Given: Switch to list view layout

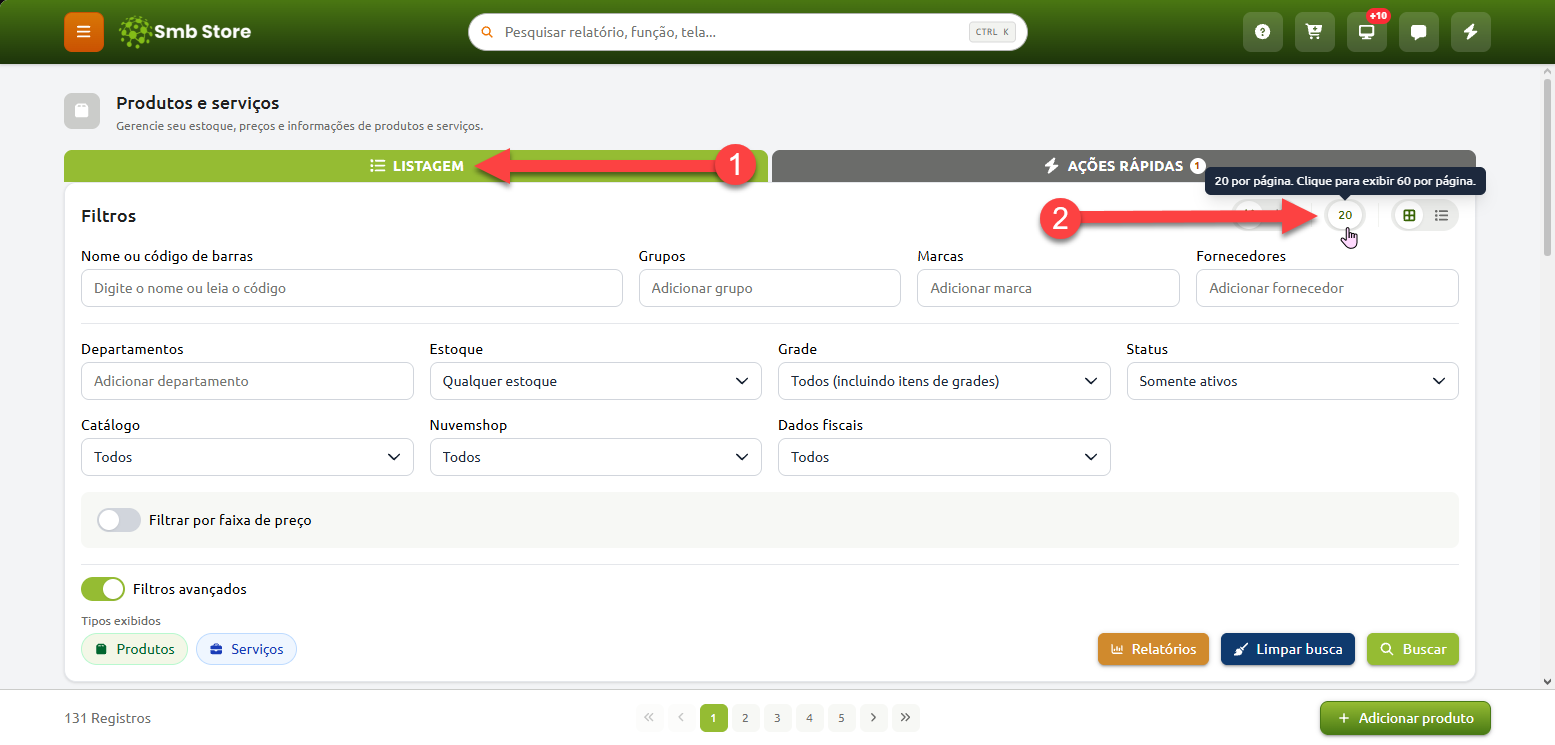Looking at the screenshot, I should pos(1441,215).
